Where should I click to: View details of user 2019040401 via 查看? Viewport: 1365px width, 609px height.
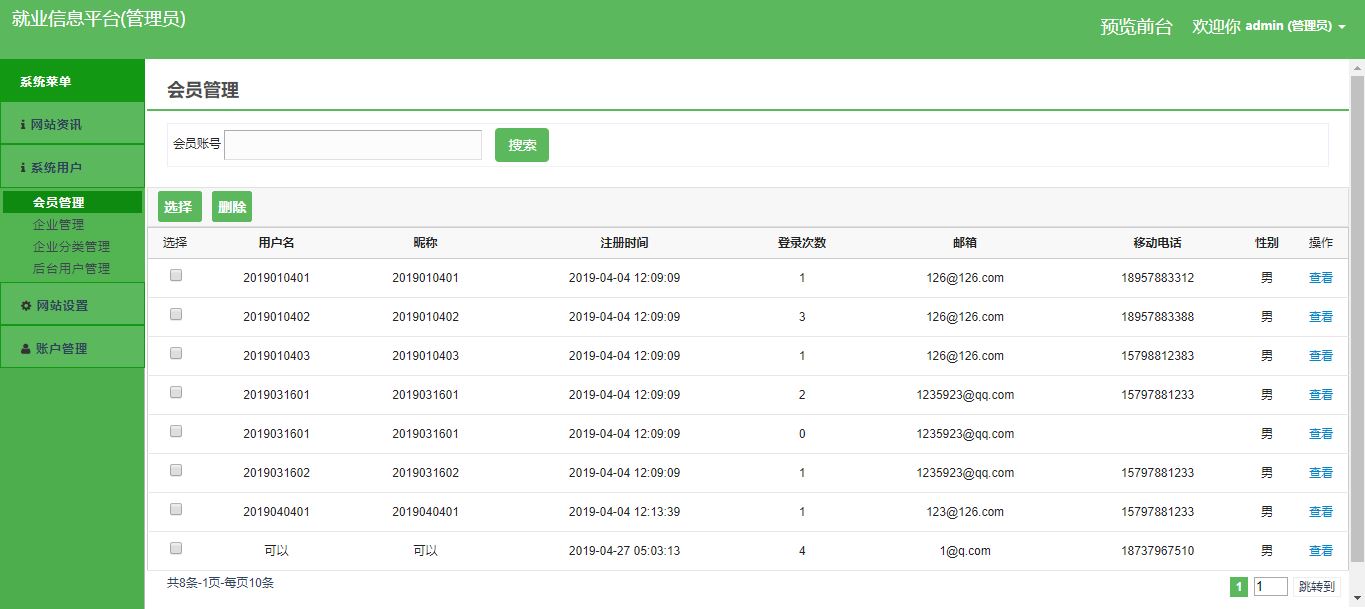coord(1320,512)
